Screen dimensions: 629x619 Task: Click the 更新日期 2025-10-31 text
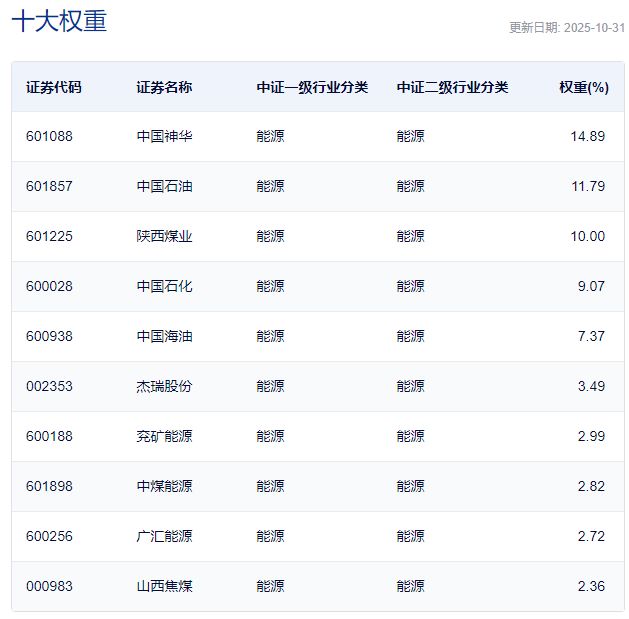pyautogui.click(x=566, y=28)
